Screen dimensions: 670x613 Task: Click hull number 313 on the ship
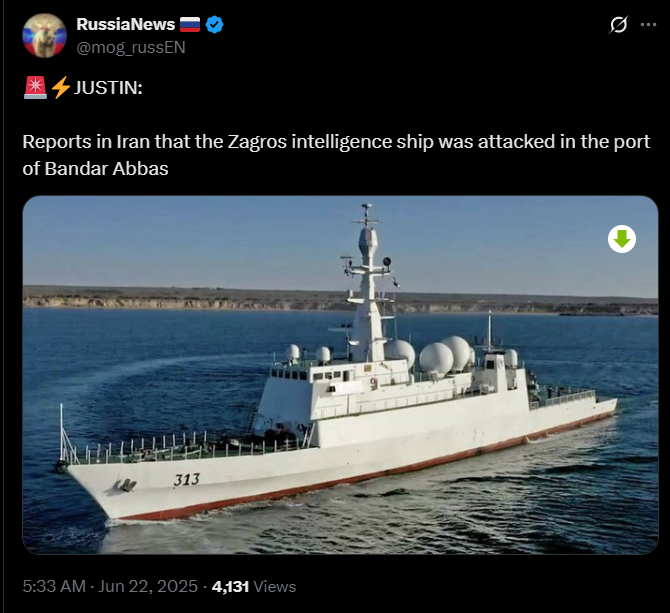tap(187, 480)
